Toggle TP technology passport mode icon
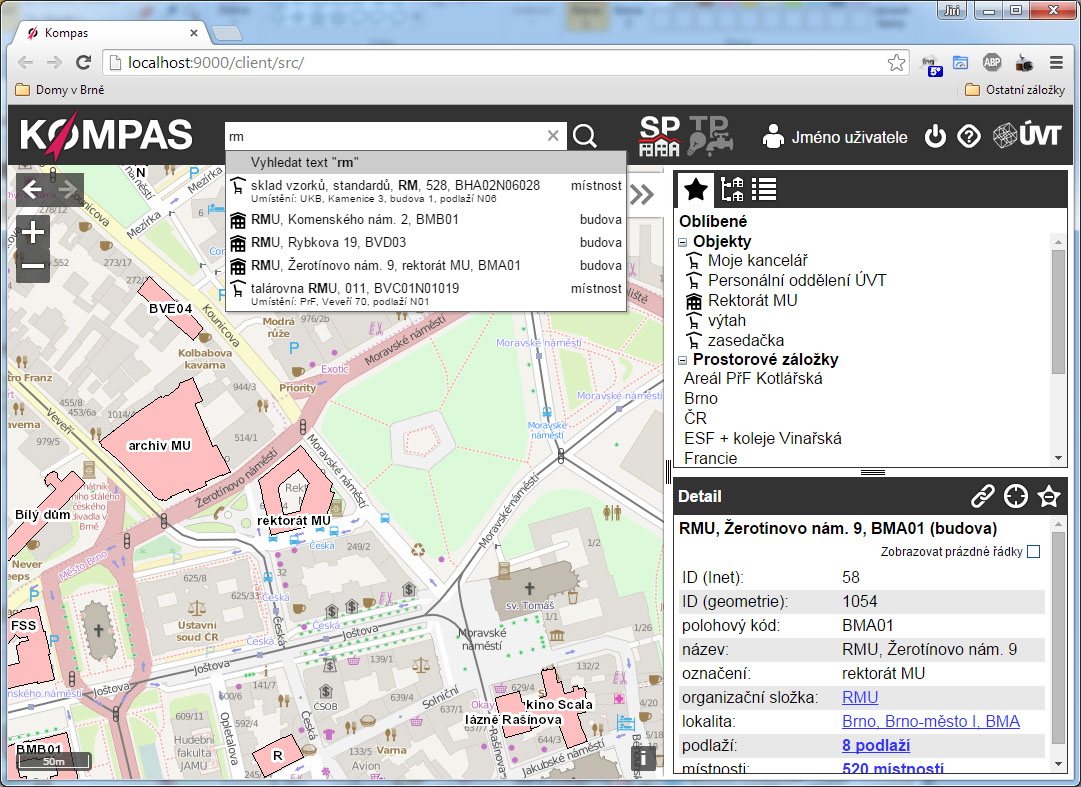 point(710,137)
